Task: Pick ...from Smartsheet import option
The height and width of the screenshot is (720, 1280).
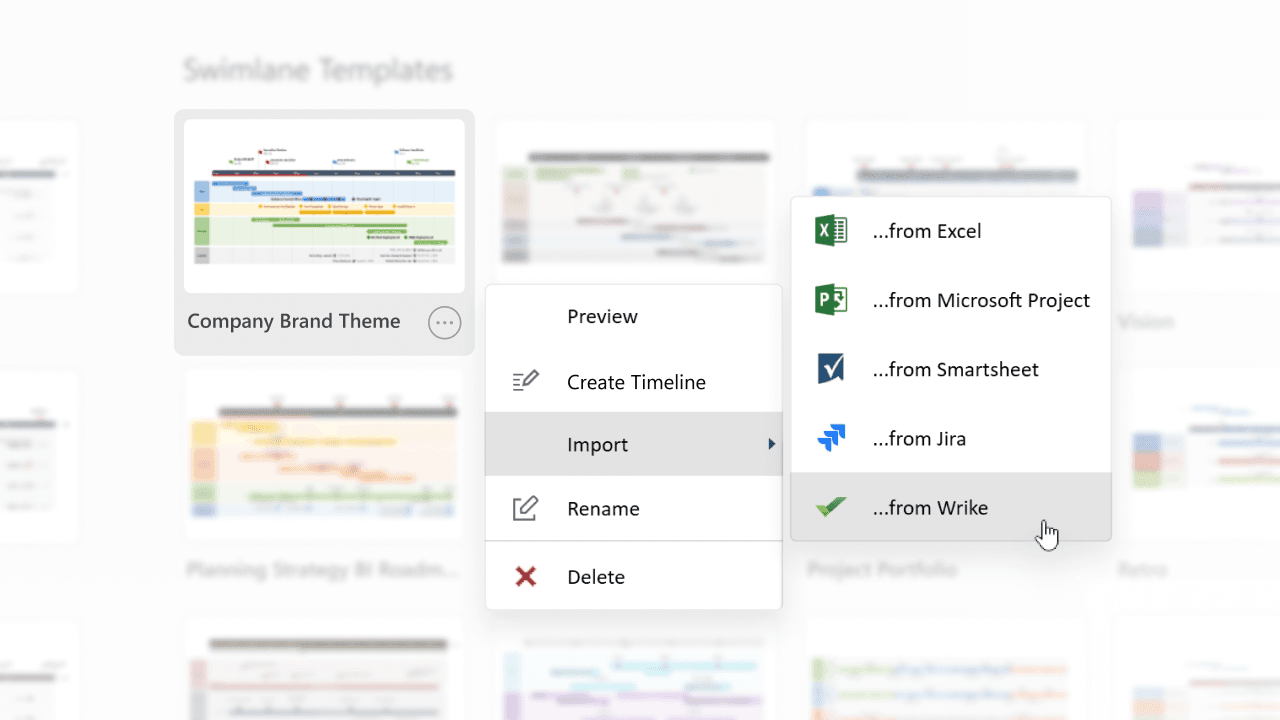Action: pyautogui.click(x=951, y=369)
